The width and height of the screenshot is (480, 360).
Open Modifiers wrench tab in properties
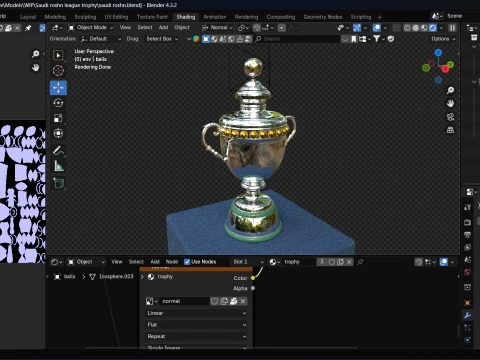point(467,315)
